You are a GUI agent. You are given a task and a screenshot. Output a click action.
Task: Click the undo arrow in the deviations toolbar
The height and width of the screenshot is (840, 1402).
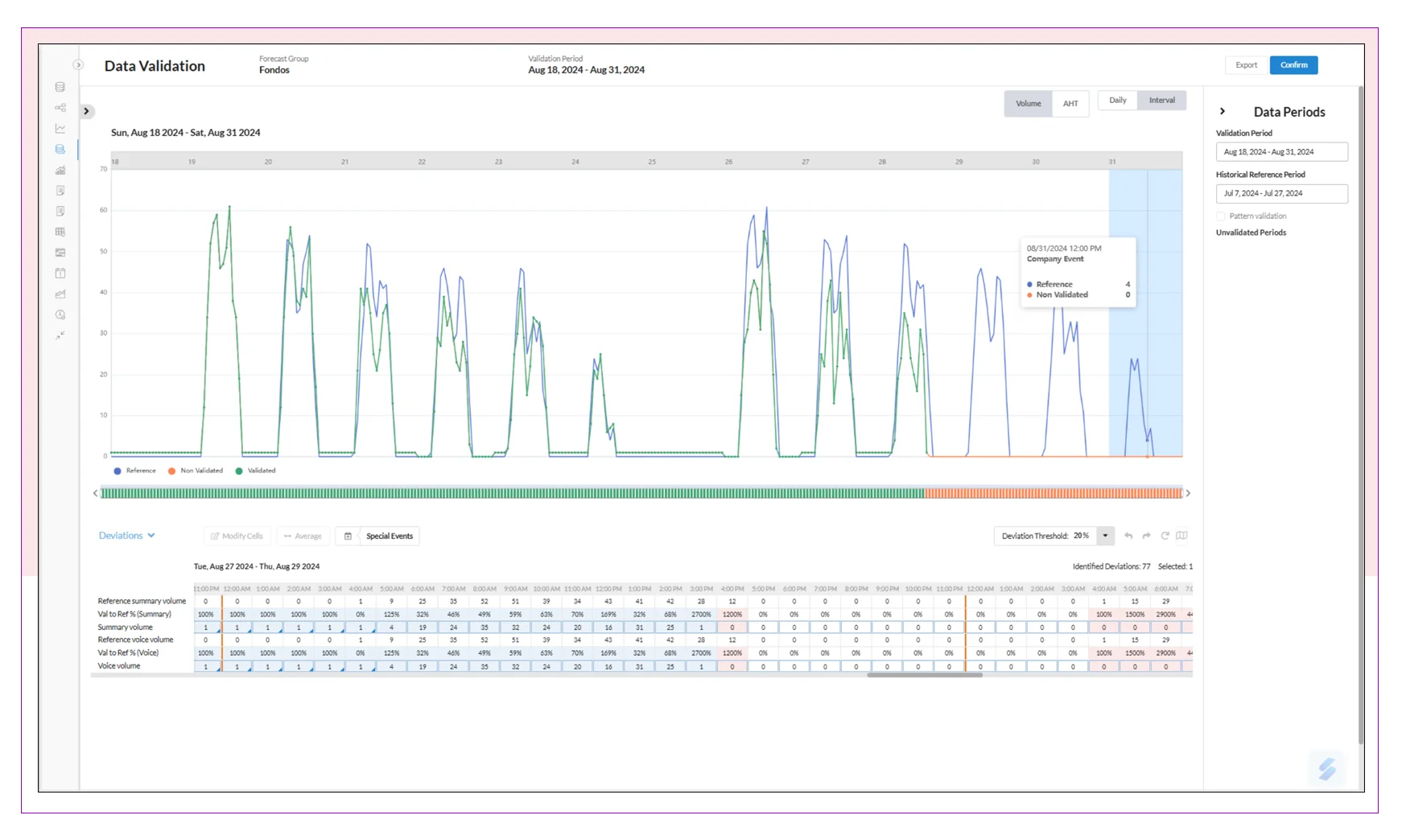coord(1128,536)
